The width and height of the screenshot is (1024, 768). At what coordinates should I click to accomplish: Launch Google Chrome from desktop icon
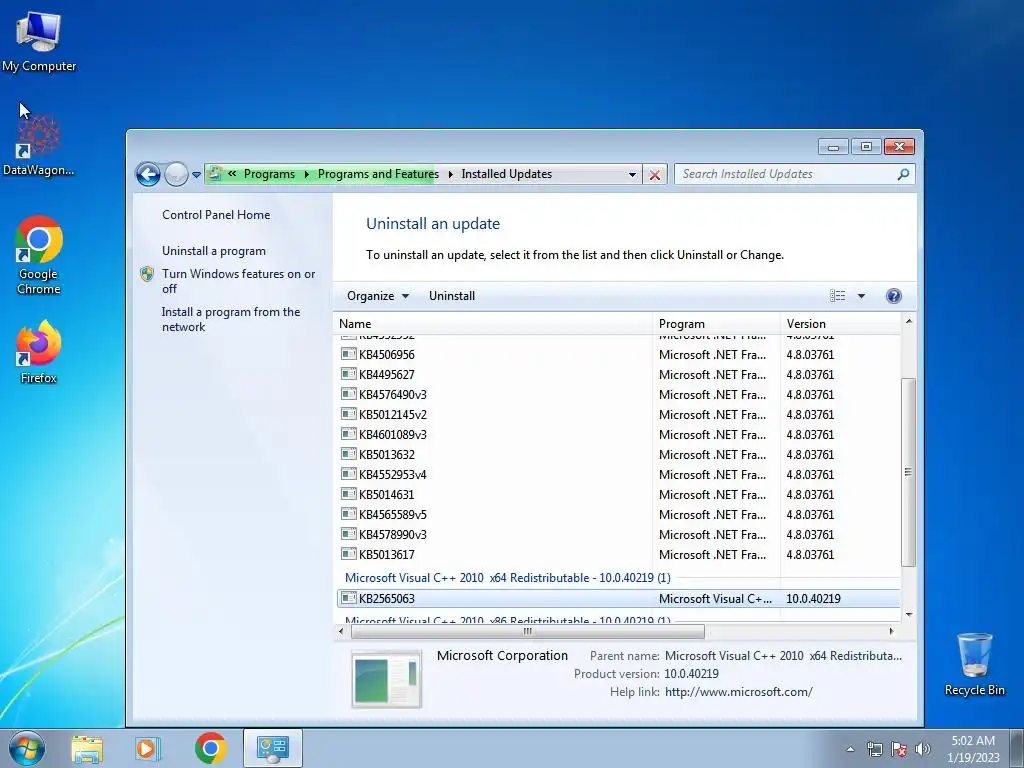pyautogui.click(x=39, y=255)
